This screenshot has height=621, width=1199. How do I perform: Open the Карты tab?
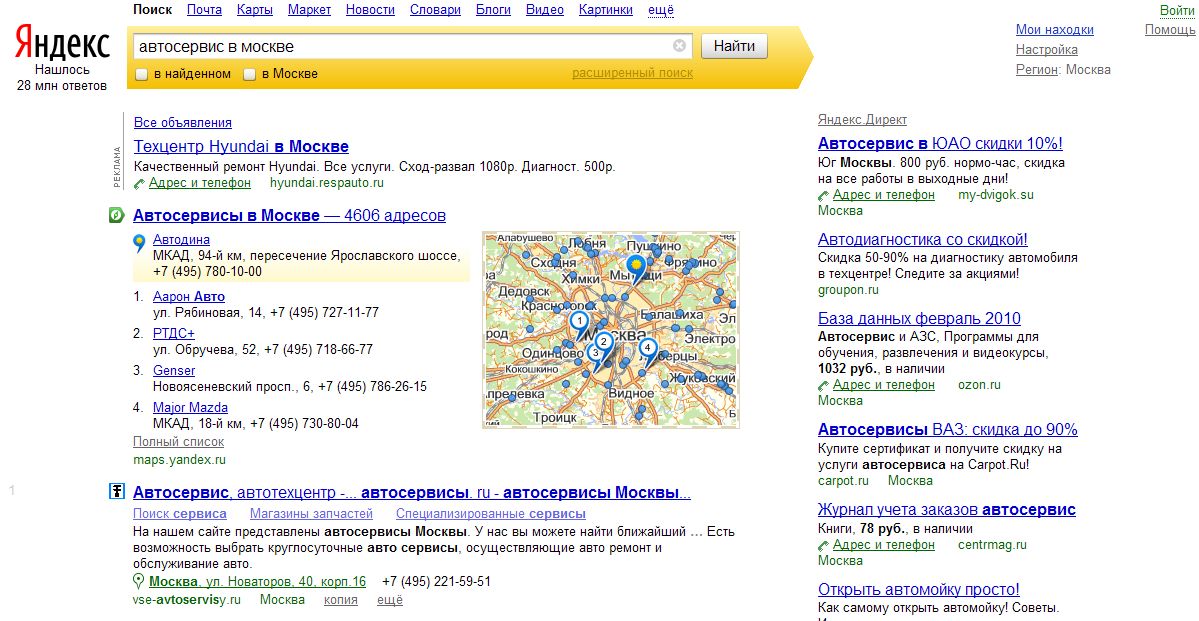tap(255, 10)
